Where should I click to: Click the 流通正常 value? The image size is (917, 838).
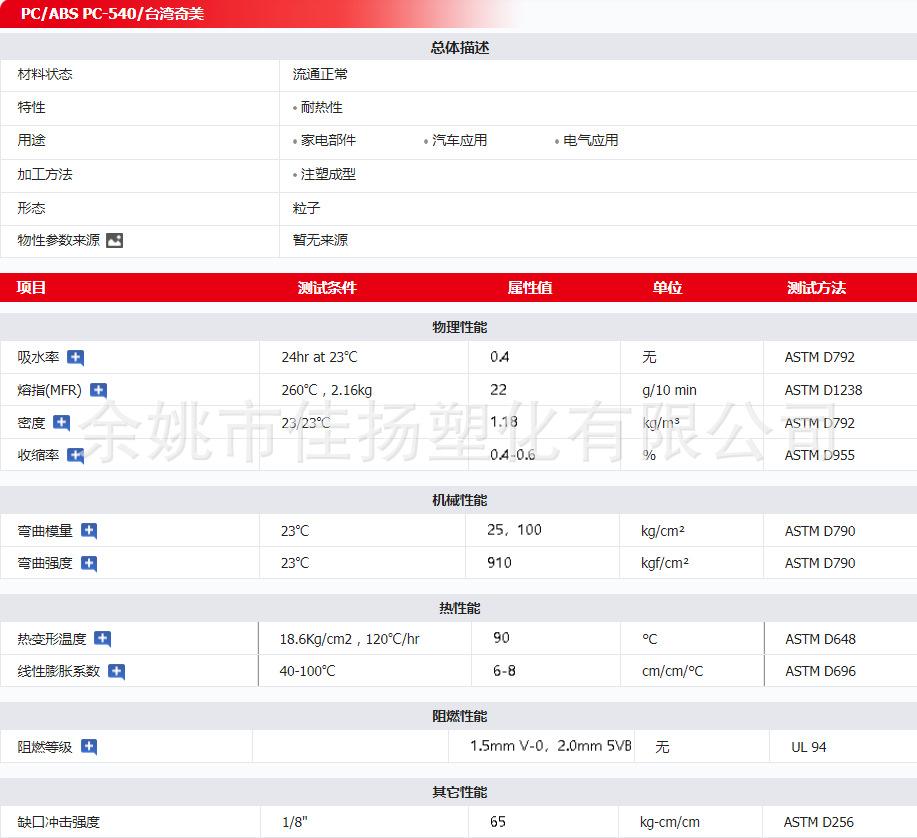coord(320,74)
